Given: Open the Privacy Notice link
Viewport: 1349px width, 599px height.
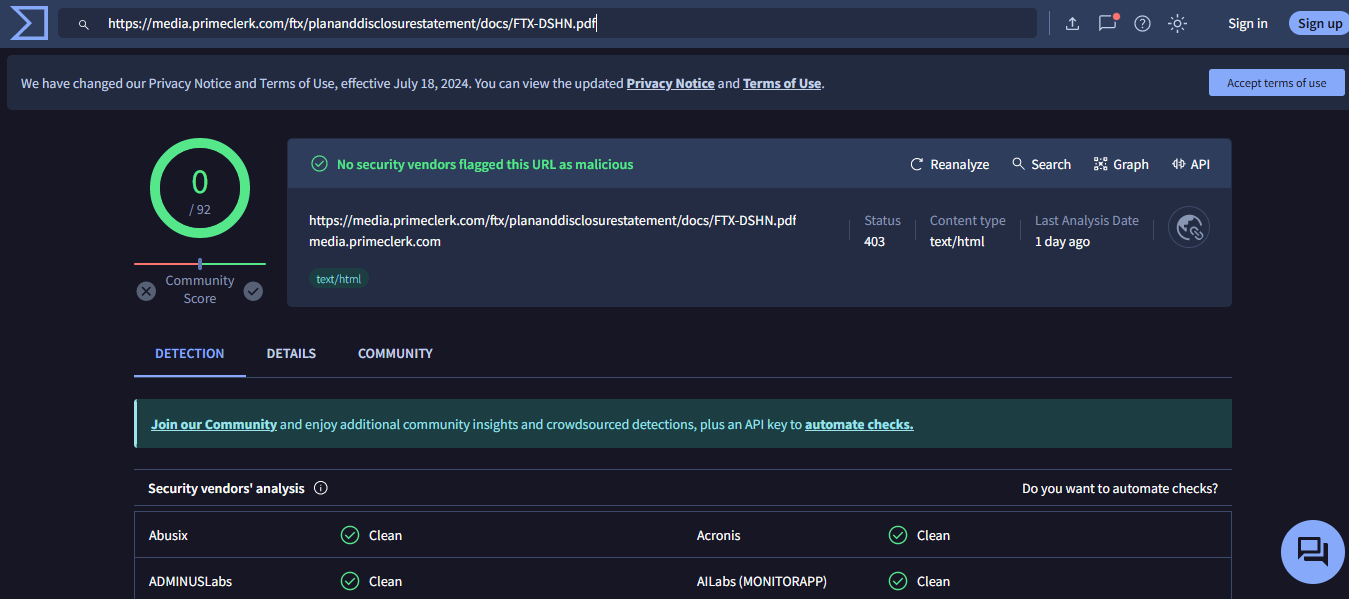Looking at the screenshot, I should (x=670, y=84).
